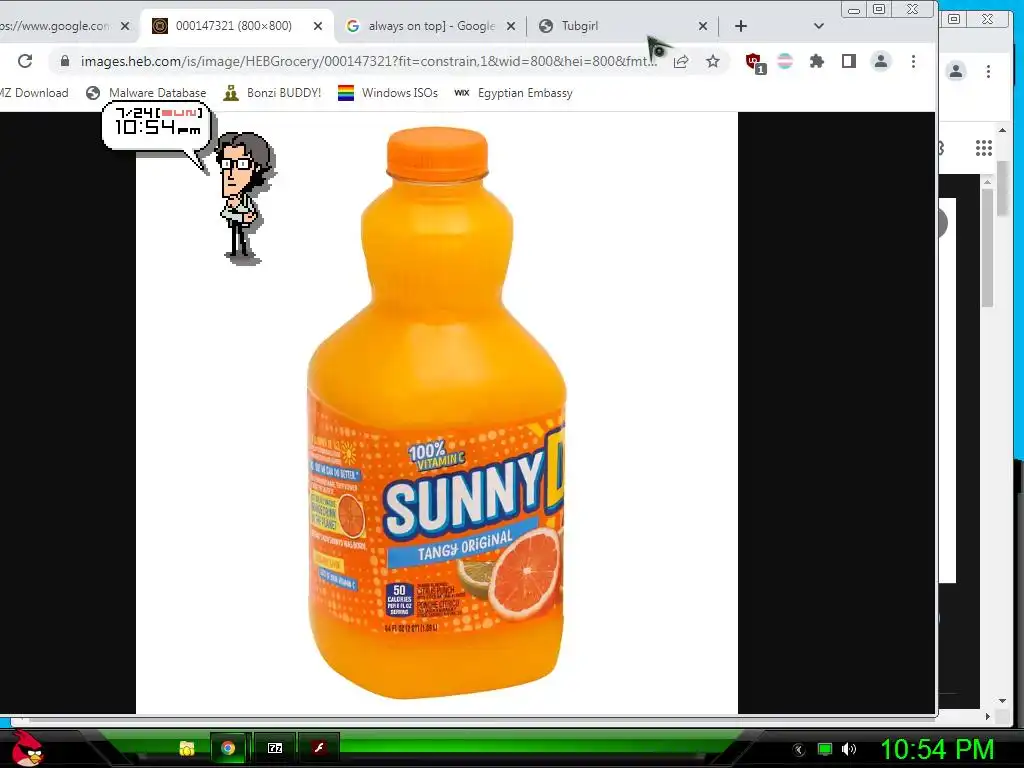Click the green monitor tray icon
Viewport: 1024px width, 768px height.
coord(825,749)
